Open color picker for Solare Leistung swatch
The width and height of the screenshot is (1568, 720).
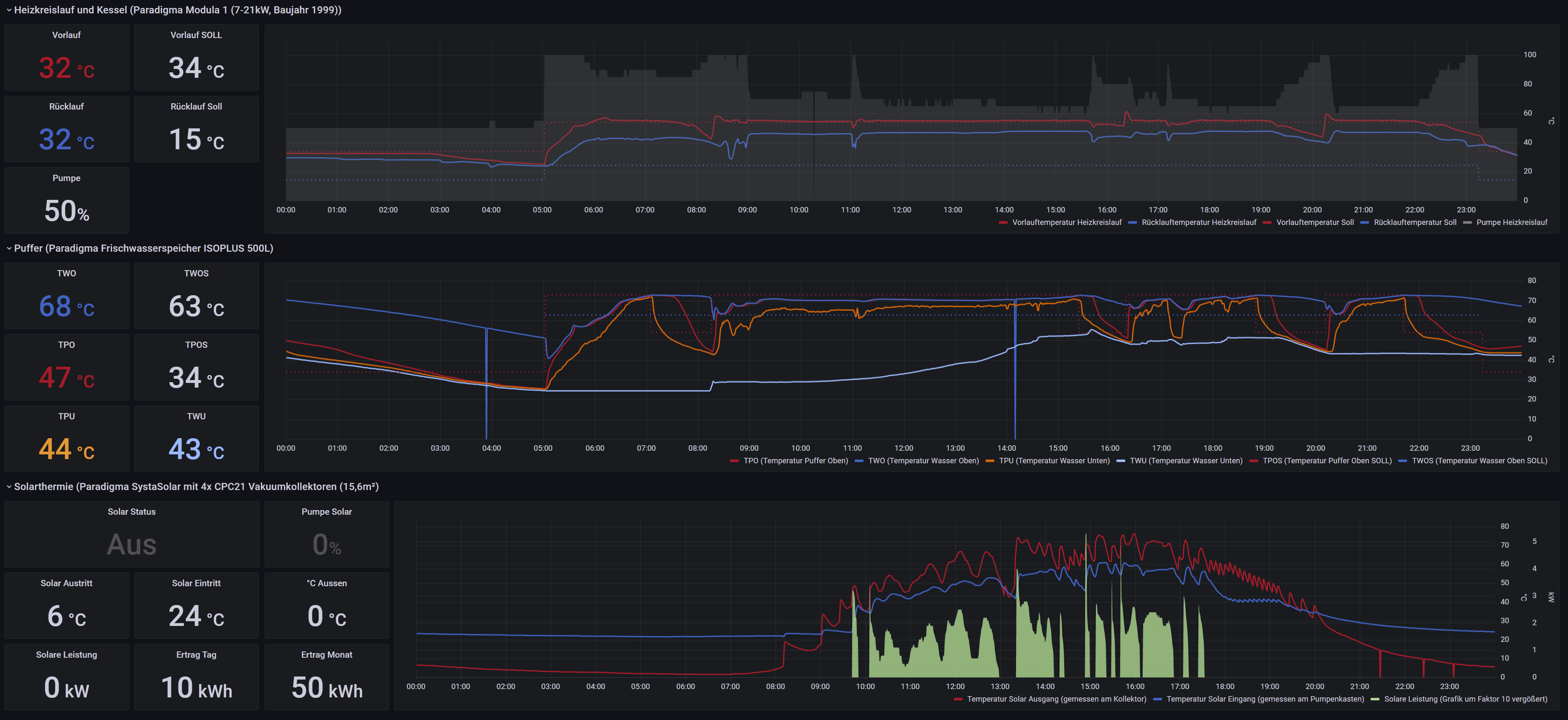point(1375,700)
